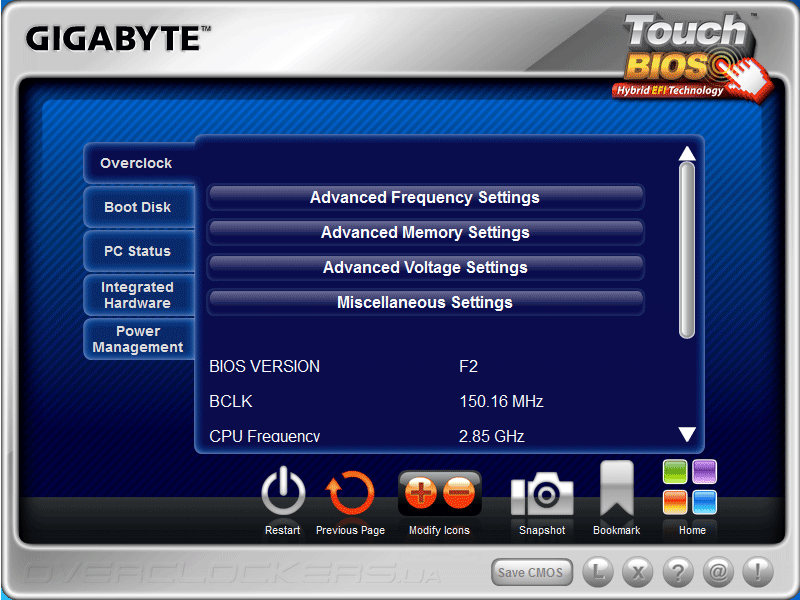
Task: Click the round @ button
Action: point(718,571)
